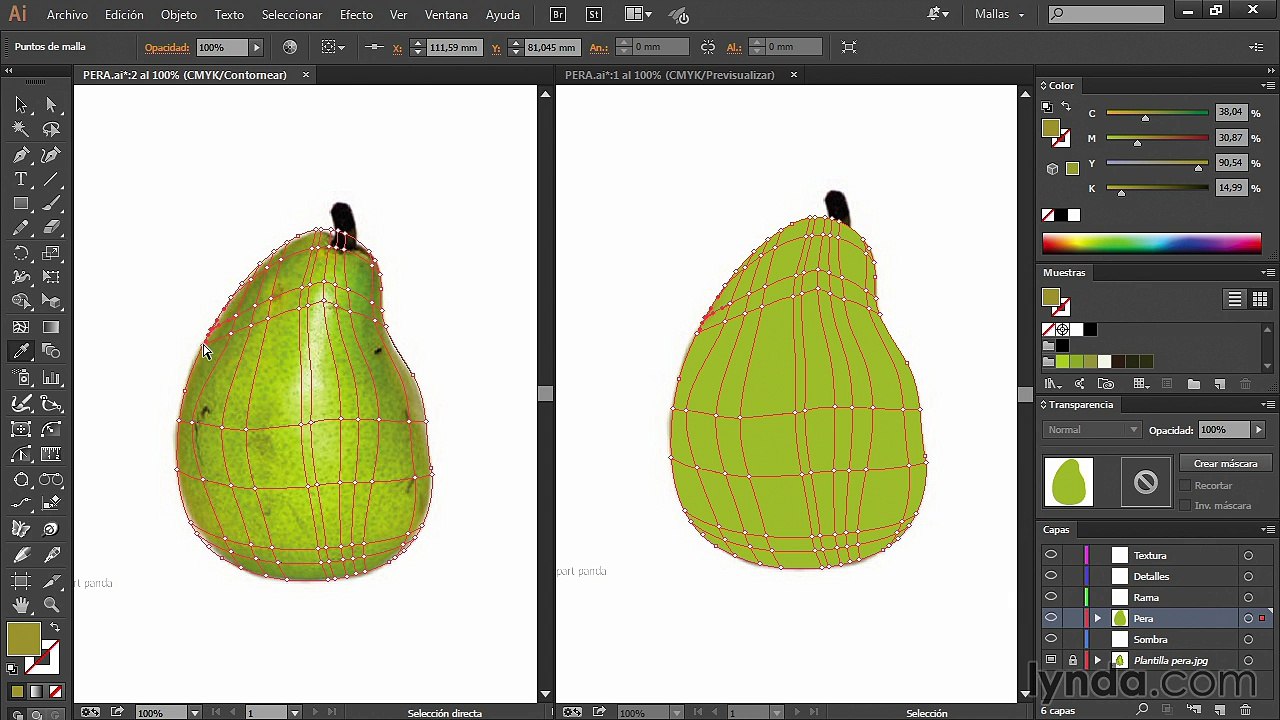The height and width of the screenshot is (720, 1280).
Task: Open the Edición menu
Action: click(x=124, y=15)
